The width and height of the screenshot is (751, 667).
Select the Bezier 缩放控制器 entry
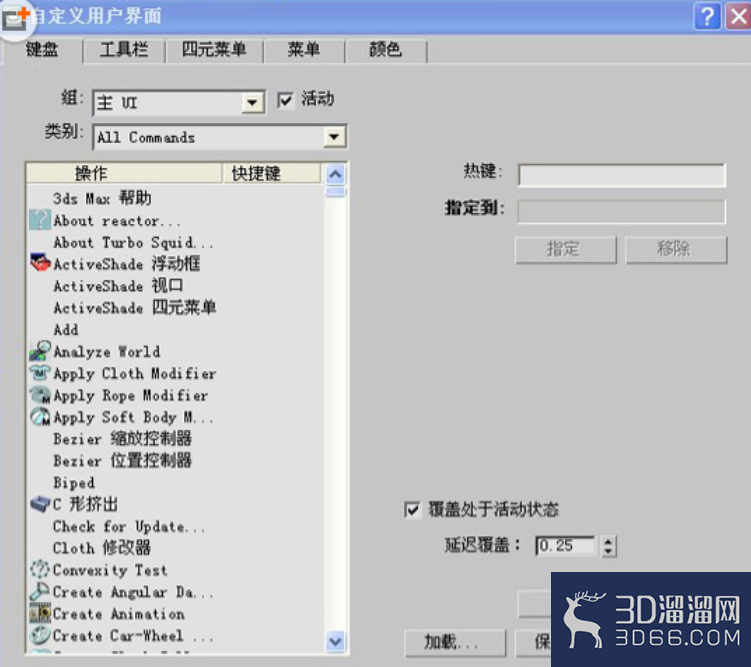[122, 439]
